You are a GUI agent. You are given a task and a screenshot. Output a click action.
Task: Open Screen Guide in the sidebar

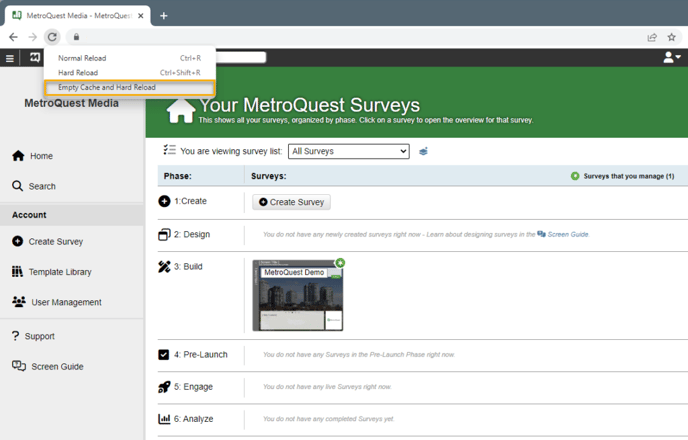point(57,366)
